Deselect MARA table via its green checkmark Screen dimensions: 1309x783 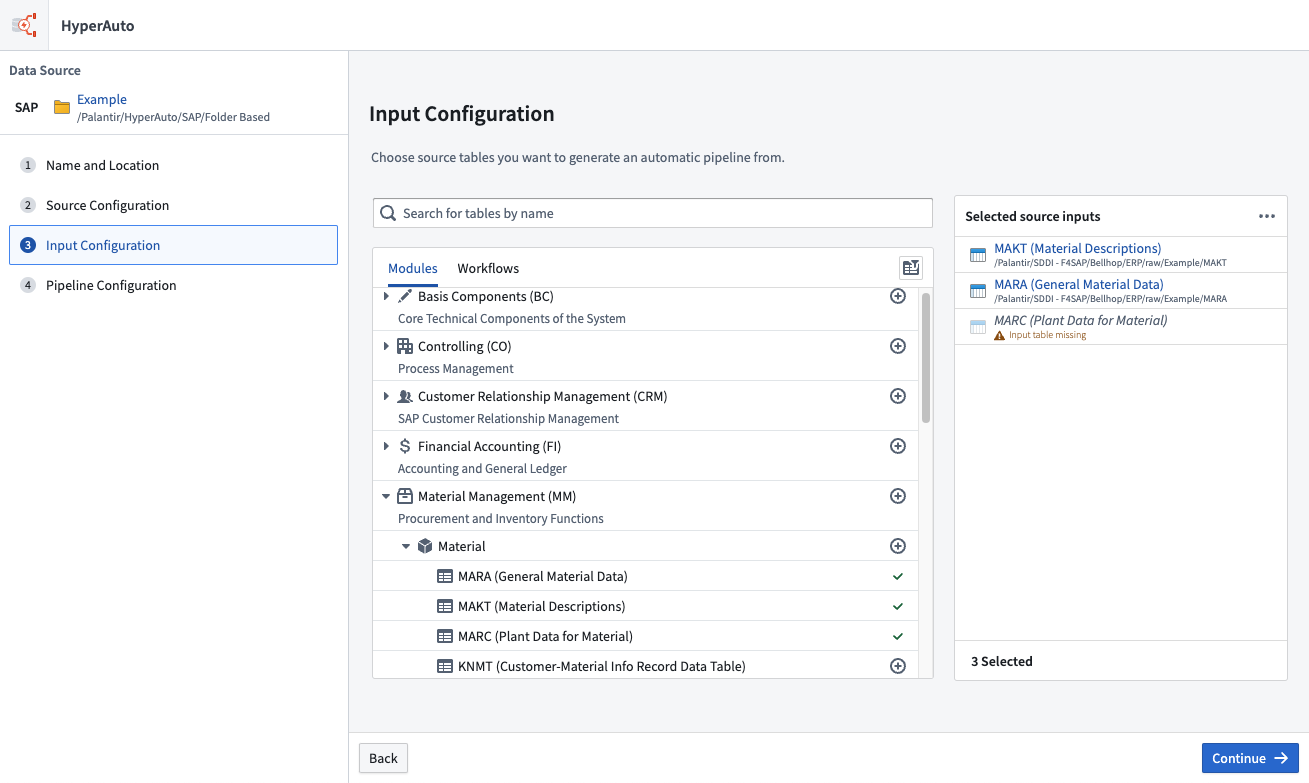(898, 577)
